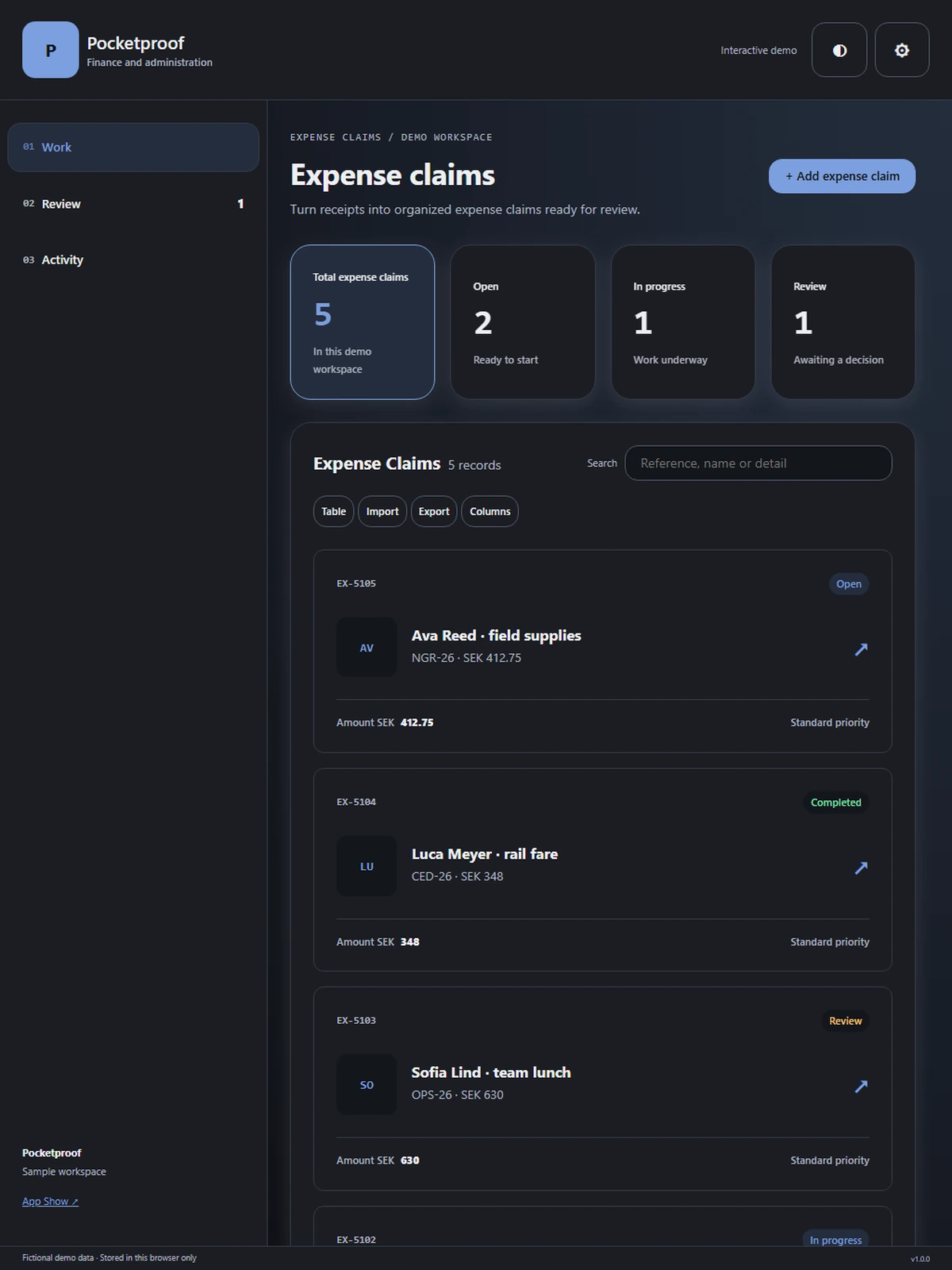Select the title Sofia Lind · team lunch
Screen dimensions: 952x1270
click(491, 1072)
